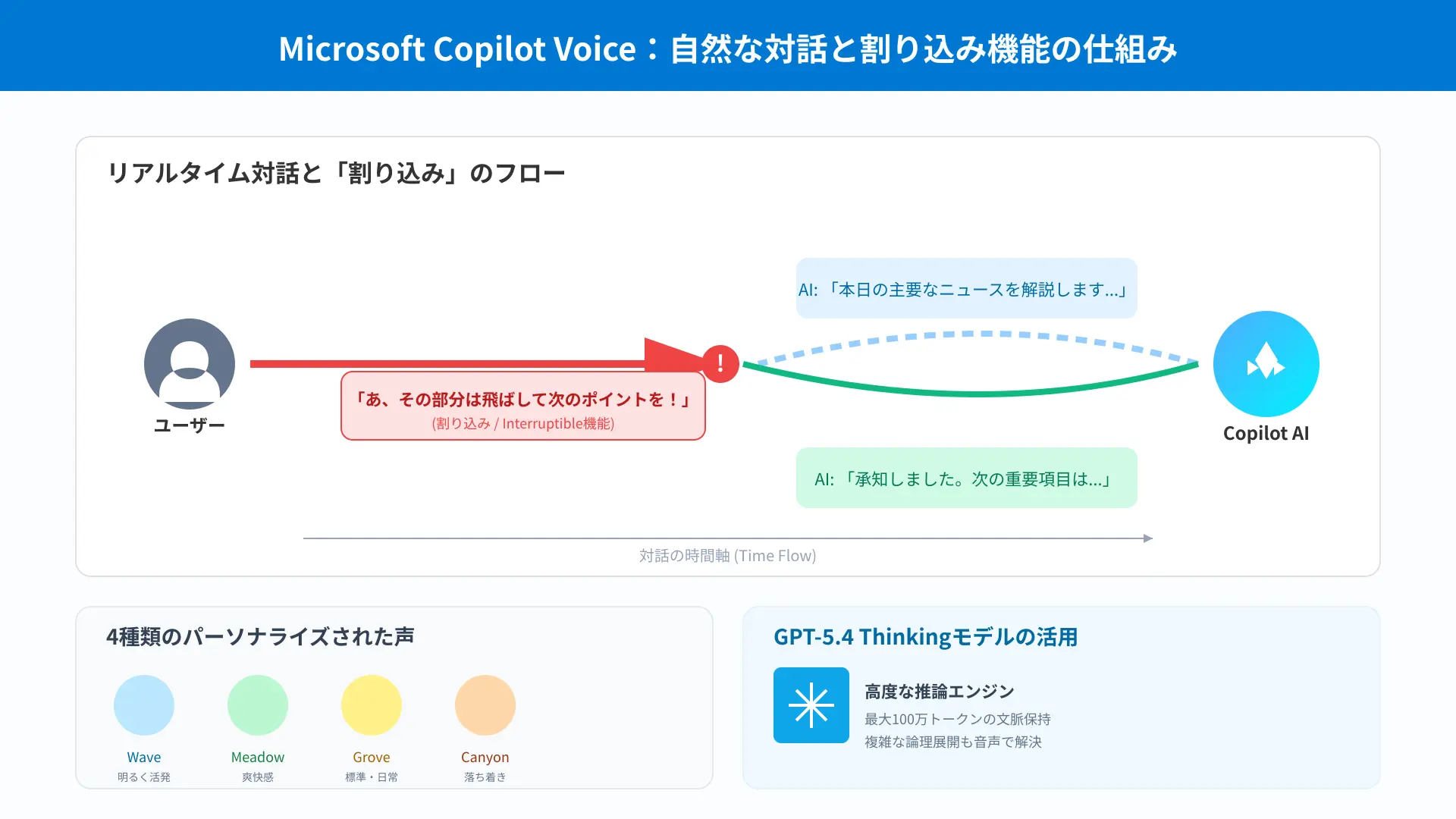The width and height of the screenshot is (1456, 819).
Task: Click the user avatar icon
Action: coord(190,364)
